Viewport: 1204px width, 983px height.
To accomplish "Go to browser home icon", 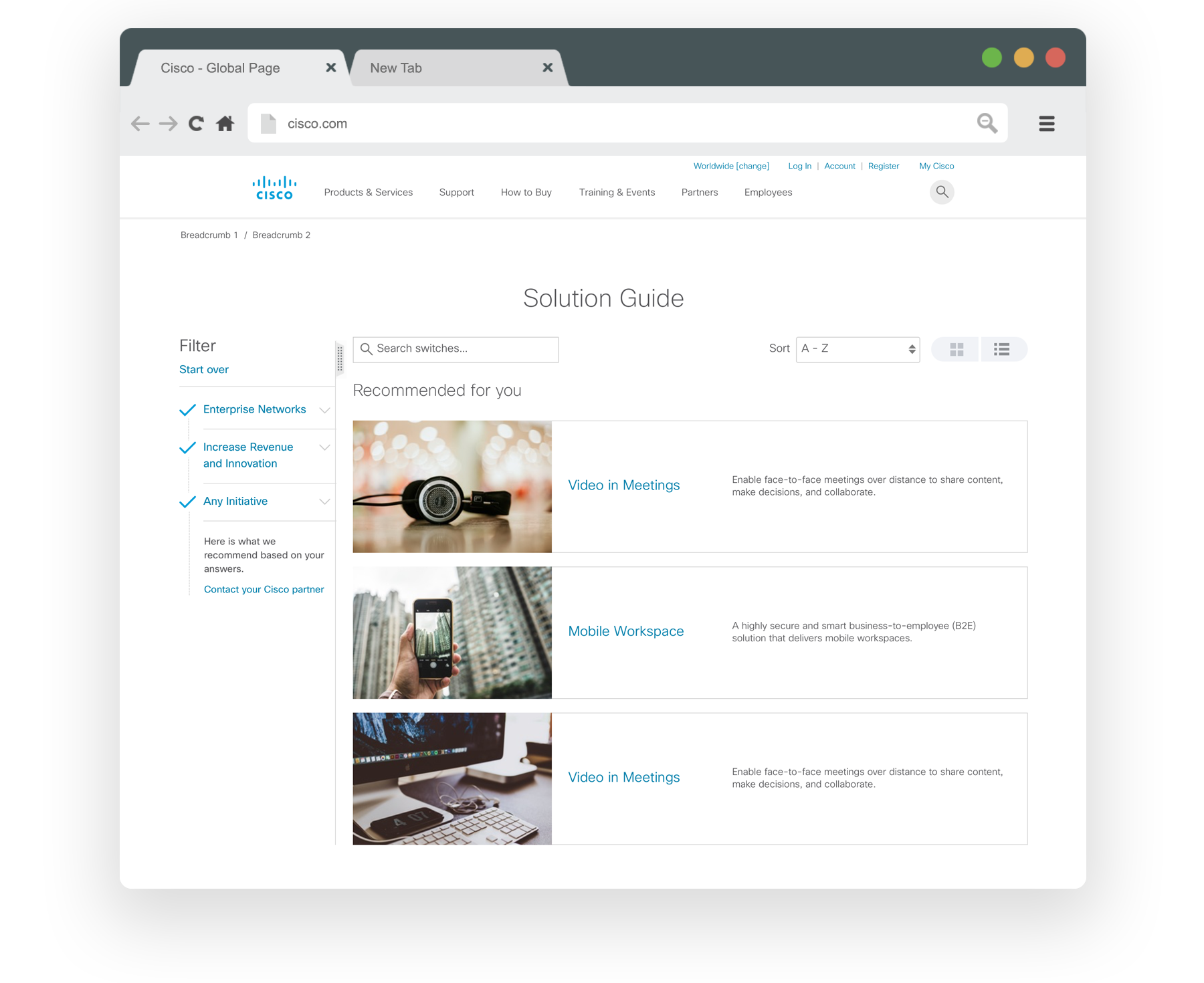I will point(225,124).
